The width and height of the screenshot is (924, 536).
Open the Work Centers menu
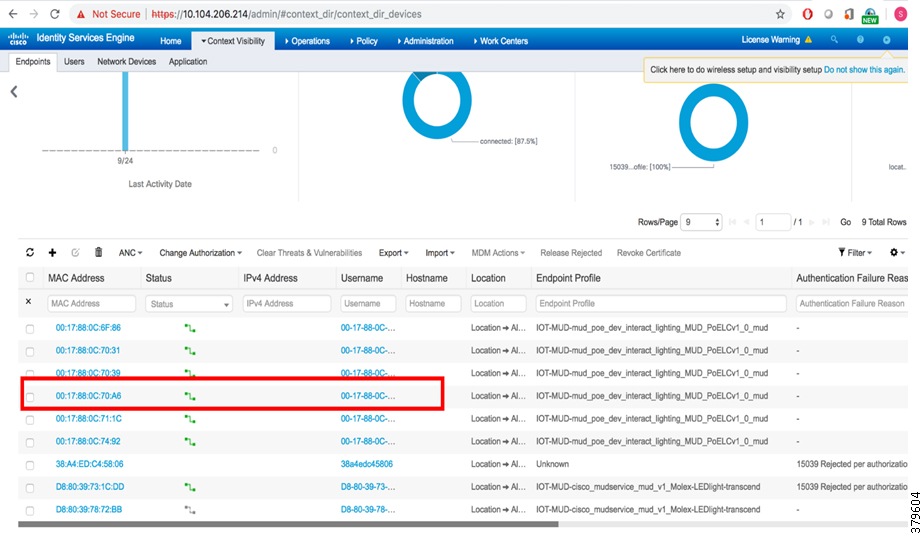point(501,41)
